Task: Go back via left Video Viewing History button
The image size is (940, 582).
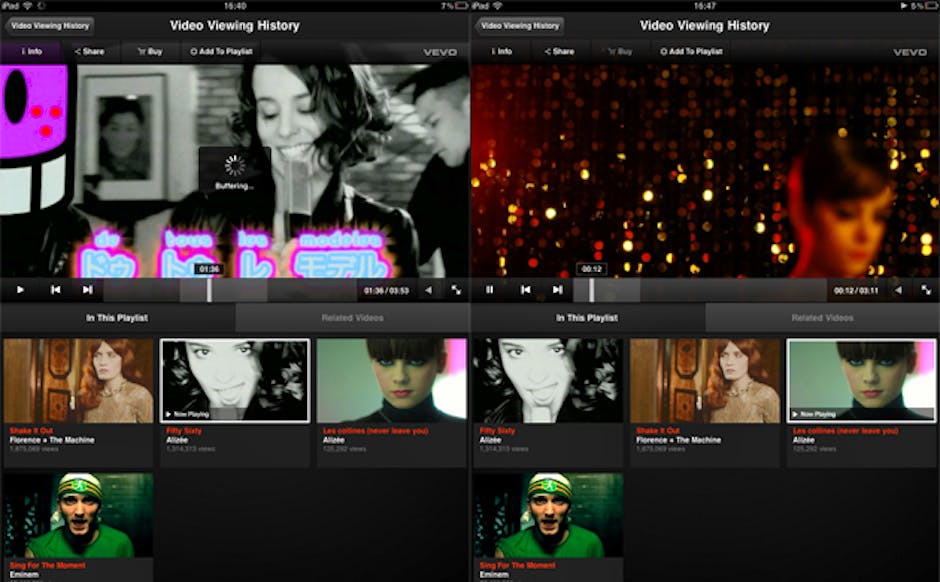Action: [x=49, y=26]
